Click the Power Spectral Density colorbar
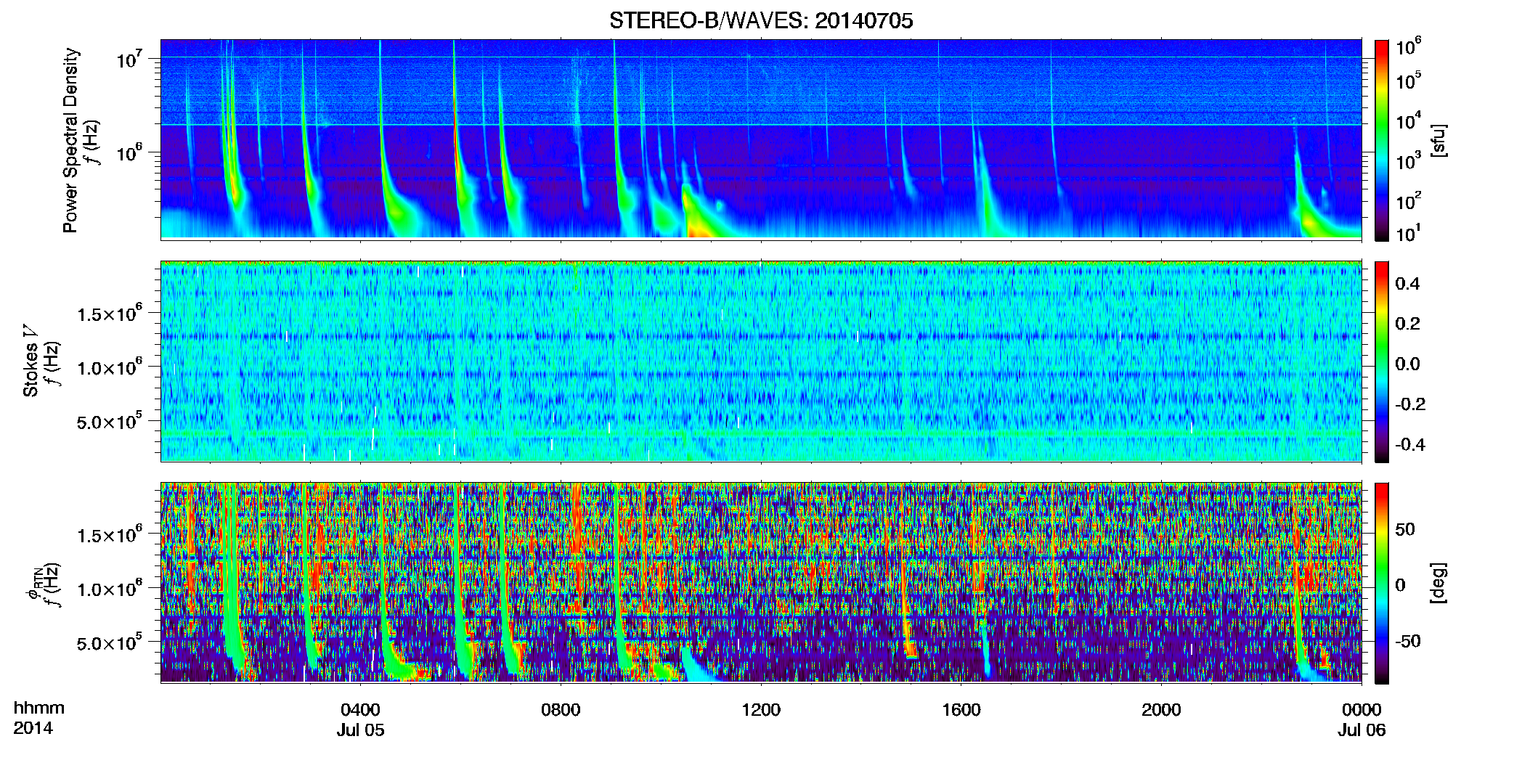Screen dimensions: 1522x784 point(1382,140)
